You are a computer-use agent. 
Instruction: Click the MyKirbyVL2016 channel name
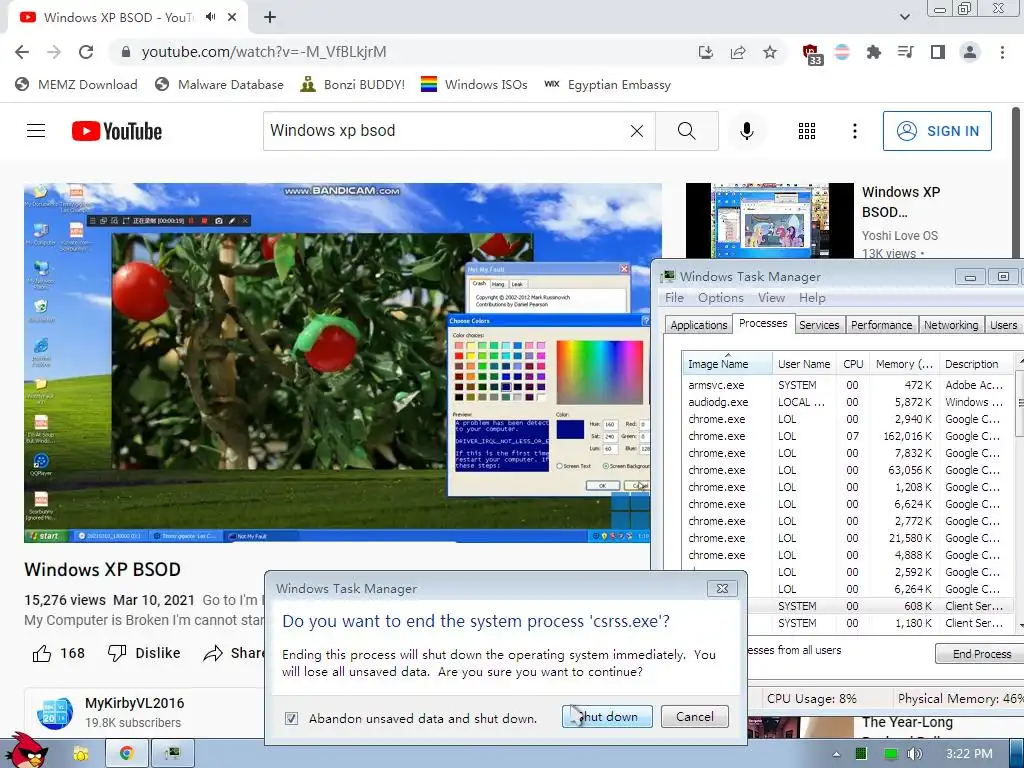pos(135,703)
